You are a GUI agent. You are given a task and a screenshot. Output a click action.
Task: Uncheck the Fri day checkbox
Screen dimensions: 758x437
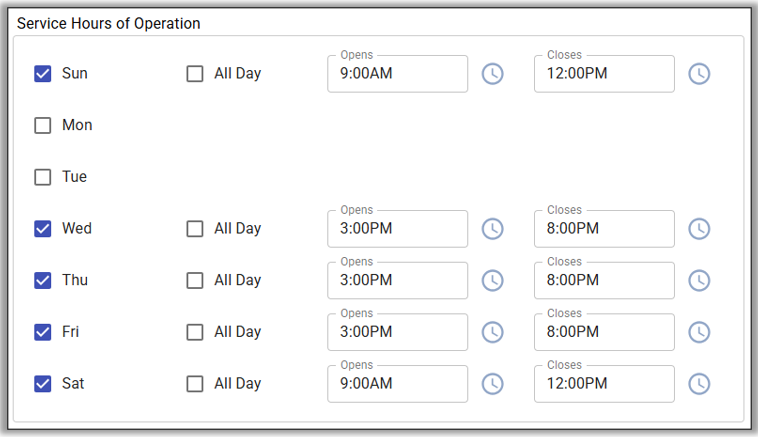(43, 332)
